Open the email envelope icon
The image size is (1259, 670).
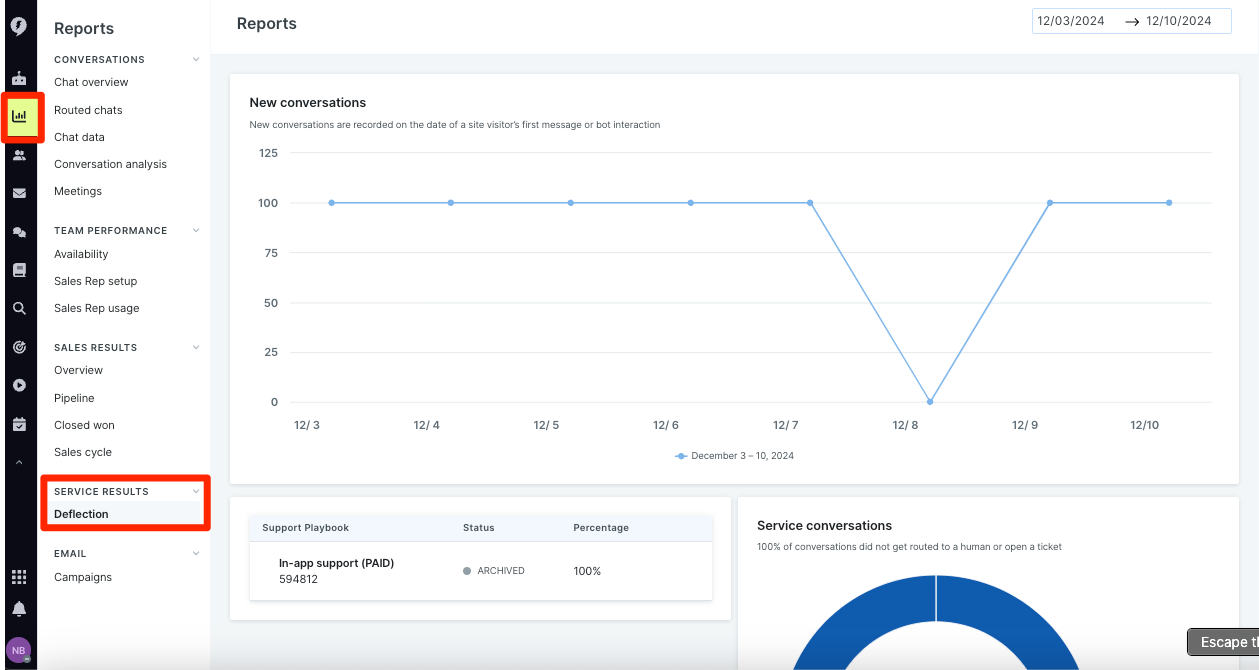pos(19,193)
